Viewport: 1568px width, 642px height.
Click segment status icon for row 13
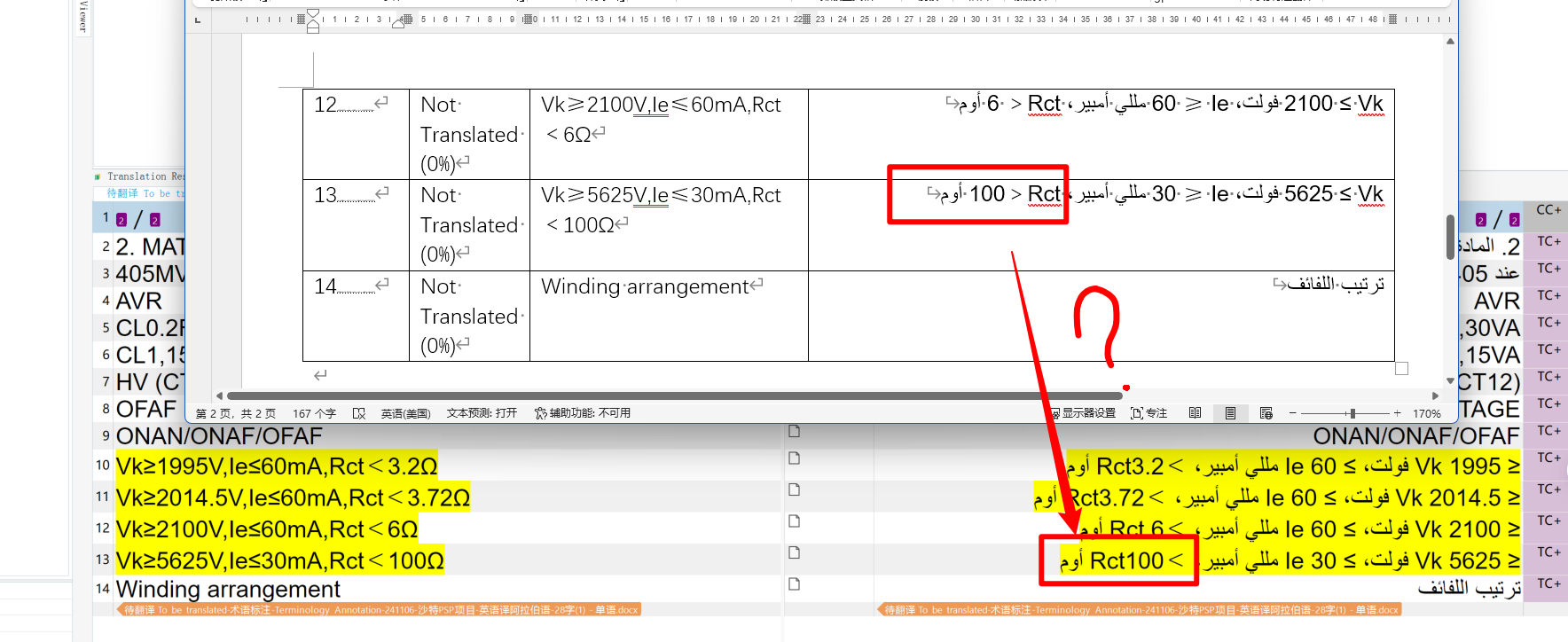tap(795, 552)
